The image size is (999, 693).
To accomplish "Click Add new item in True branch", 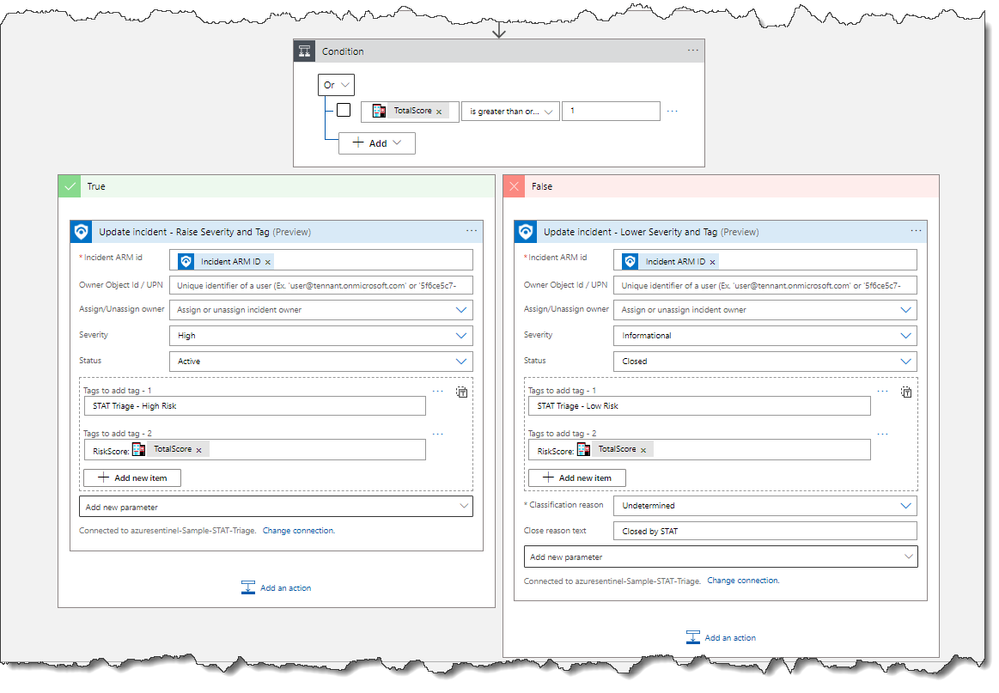I will (132, 478).
